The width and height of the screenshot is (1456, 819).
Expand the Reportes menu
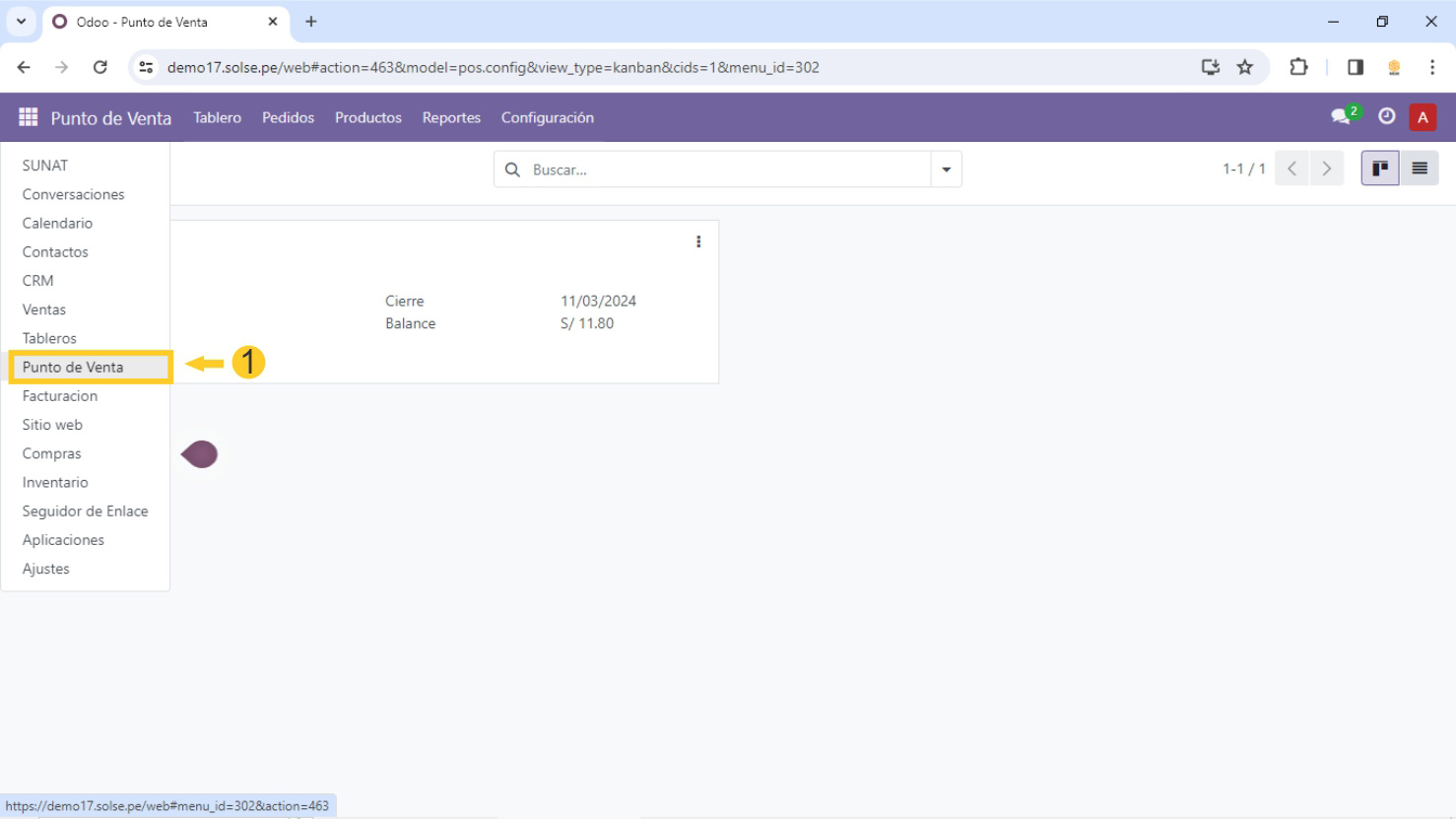451,117
